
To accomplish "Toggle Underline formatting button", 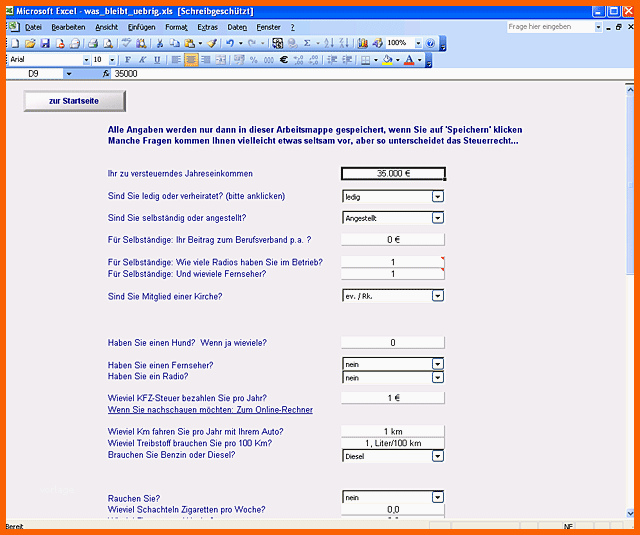I will 157,60.
